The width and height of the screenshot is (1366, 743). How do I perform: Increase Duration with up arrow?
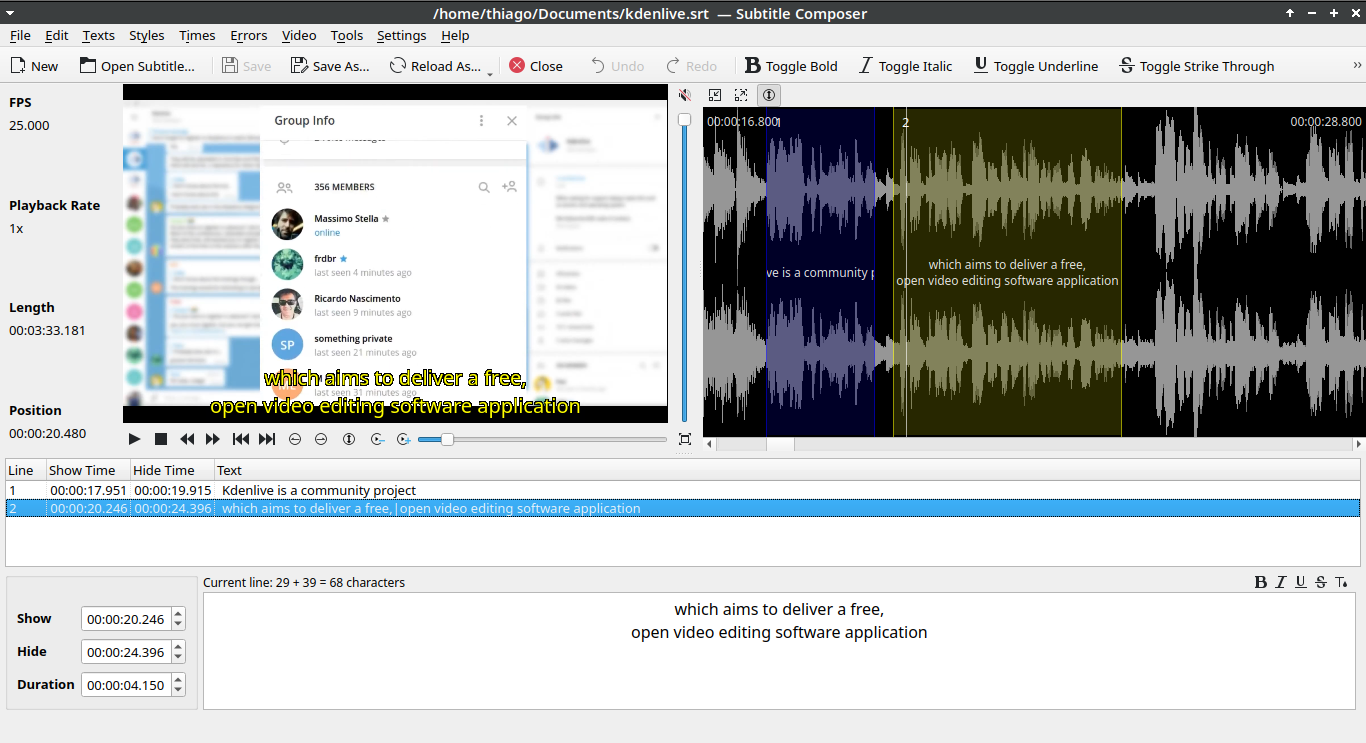pos(178,679)
